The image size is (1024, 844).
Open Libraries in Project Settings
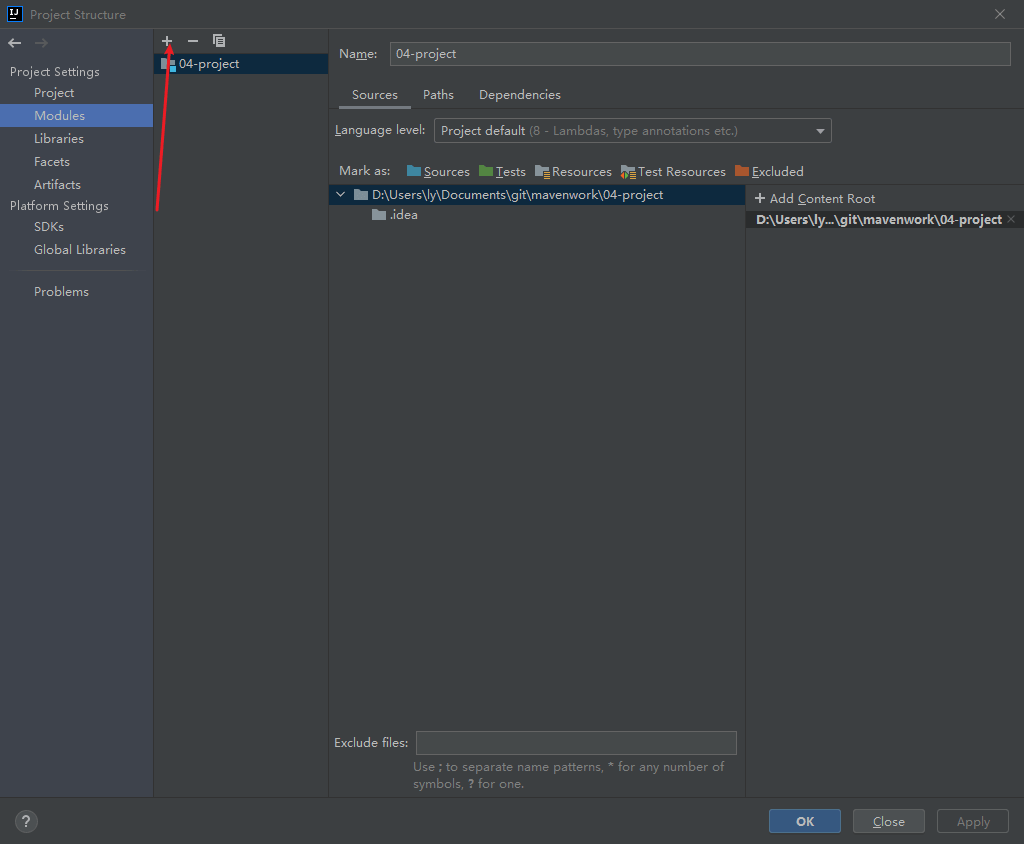pyautogui.click(x=59, y=138)
